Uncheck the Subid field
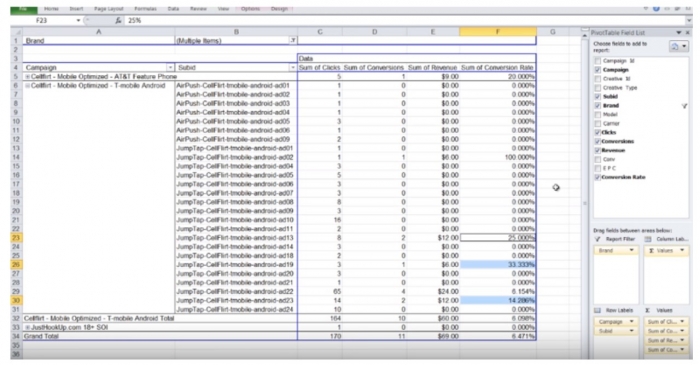700x365 pixels. click(597, 96)
